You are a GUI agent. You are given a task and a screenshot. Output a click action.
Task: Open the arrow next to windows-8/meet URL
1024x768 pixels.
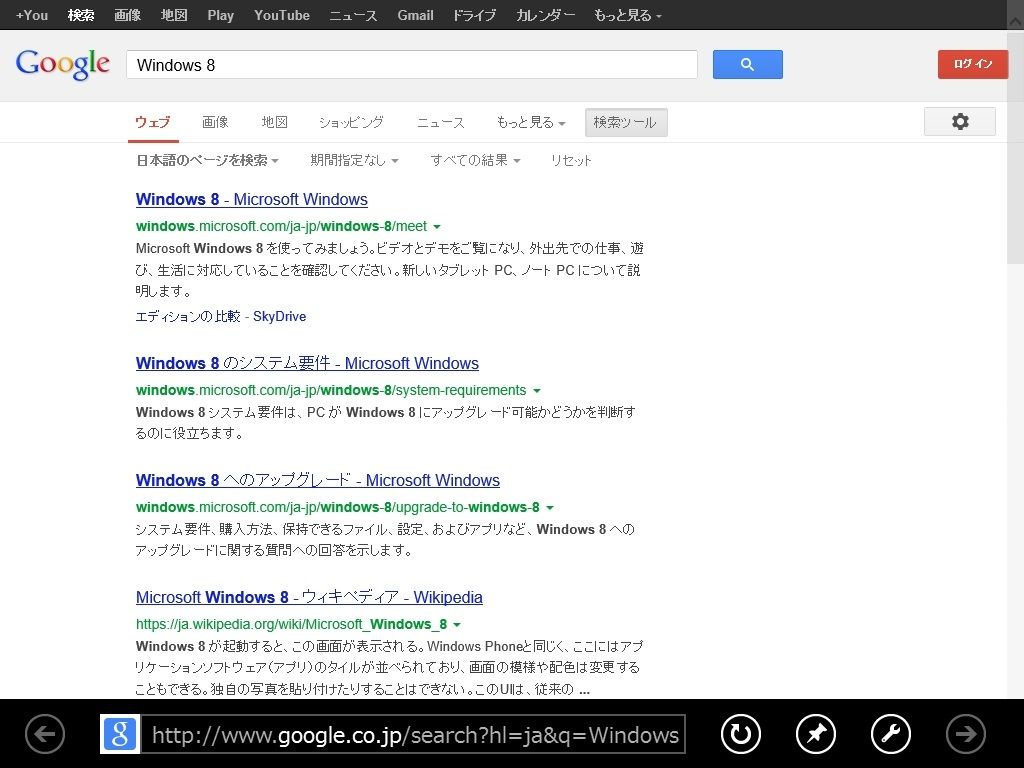[437, 227]
